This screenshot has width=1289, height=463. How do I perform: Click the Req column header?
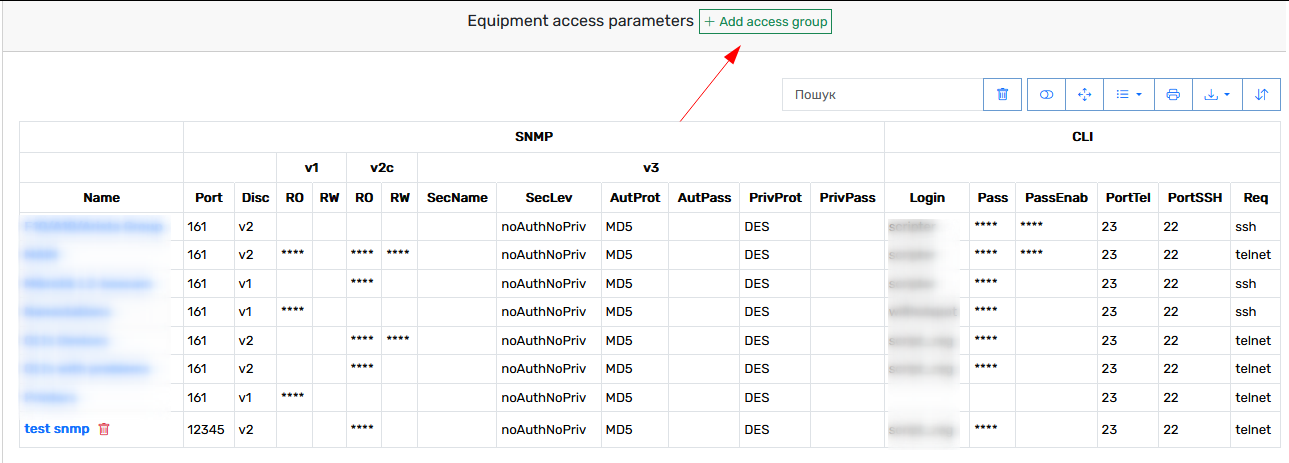click(1255, 198)
